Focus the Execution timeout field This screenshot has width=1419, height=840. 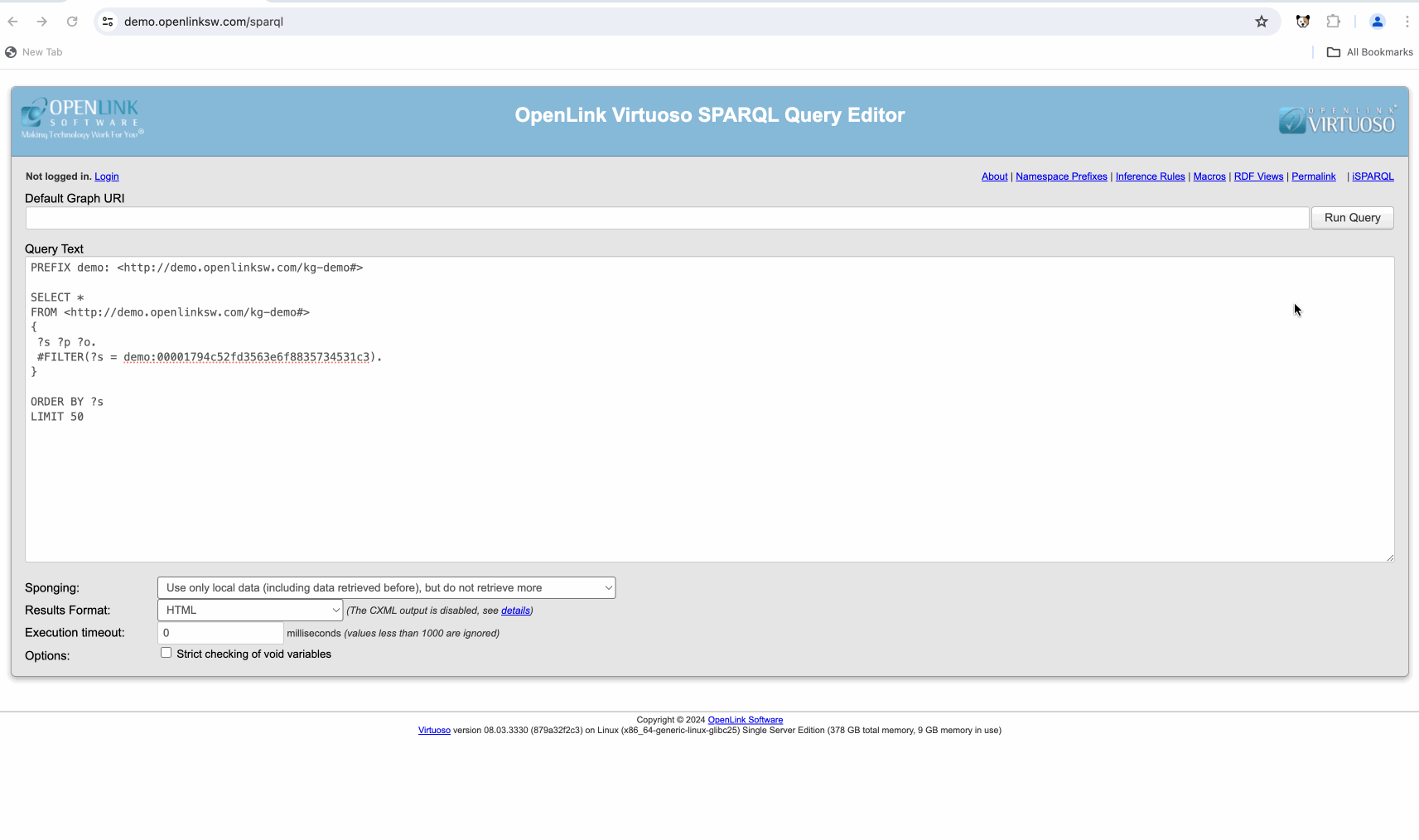pyautogui.click(x=220, y=633)
